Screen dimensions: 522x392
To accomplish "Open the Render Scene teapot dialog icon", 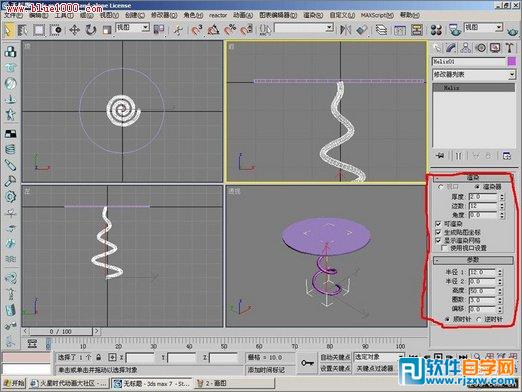I will coord(455,30).
